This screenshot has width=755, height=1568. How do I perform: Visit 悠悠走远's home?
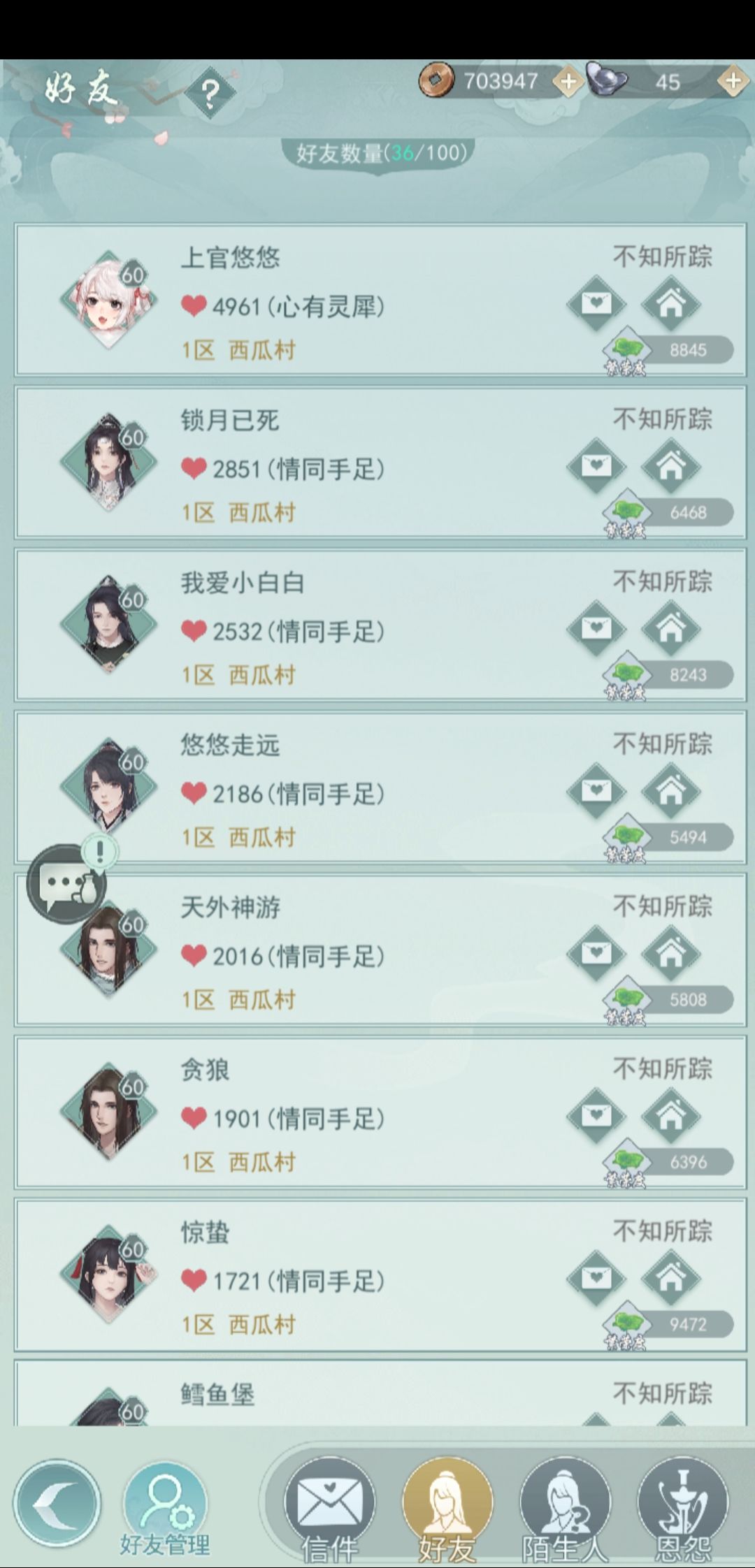[670, 791]
